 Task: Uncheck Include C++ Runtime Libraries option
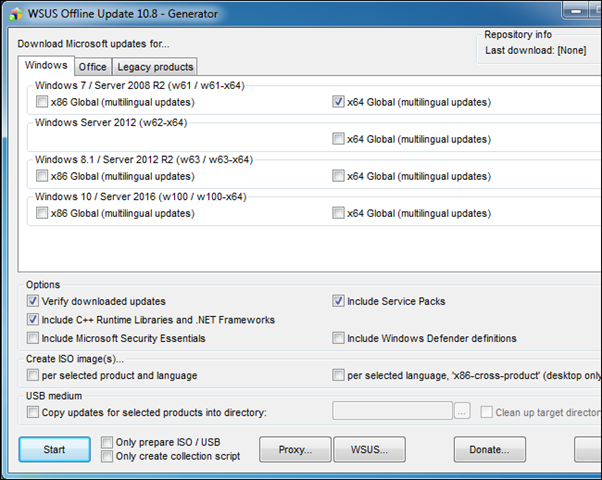(x=33, y=320)
